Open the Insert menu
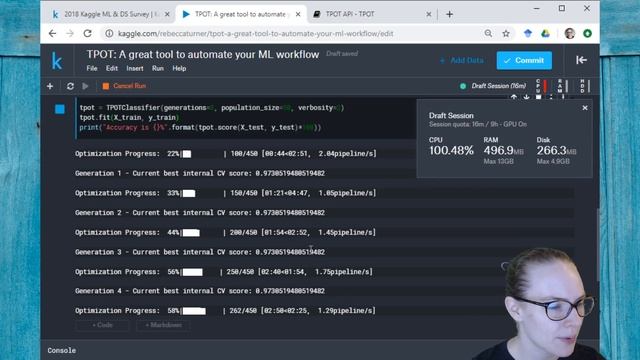640x360 pixels. 135,69
